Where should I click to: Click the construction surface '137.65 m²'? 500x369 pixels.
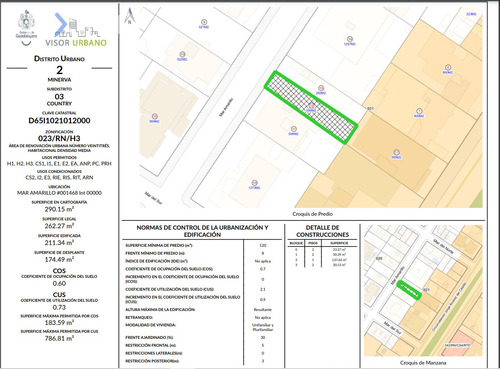click(x=339, y=260)
